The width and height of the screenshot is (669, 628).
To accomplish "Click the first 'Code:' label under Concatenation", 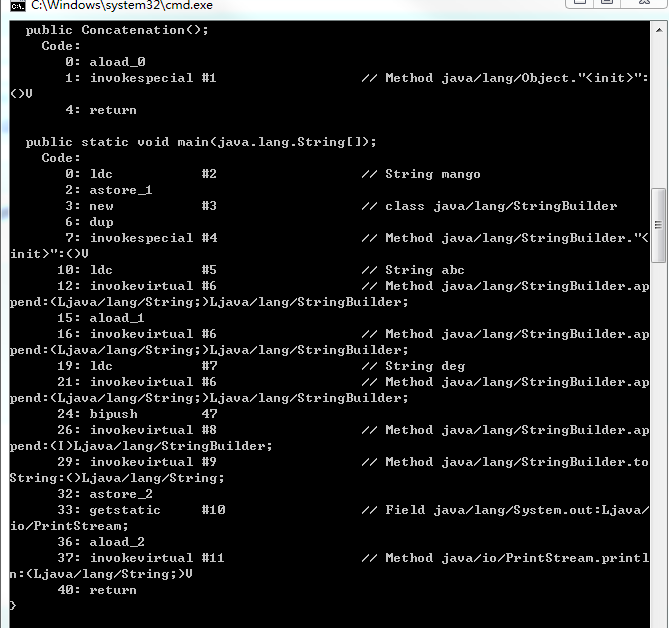I will pos(61,46).
